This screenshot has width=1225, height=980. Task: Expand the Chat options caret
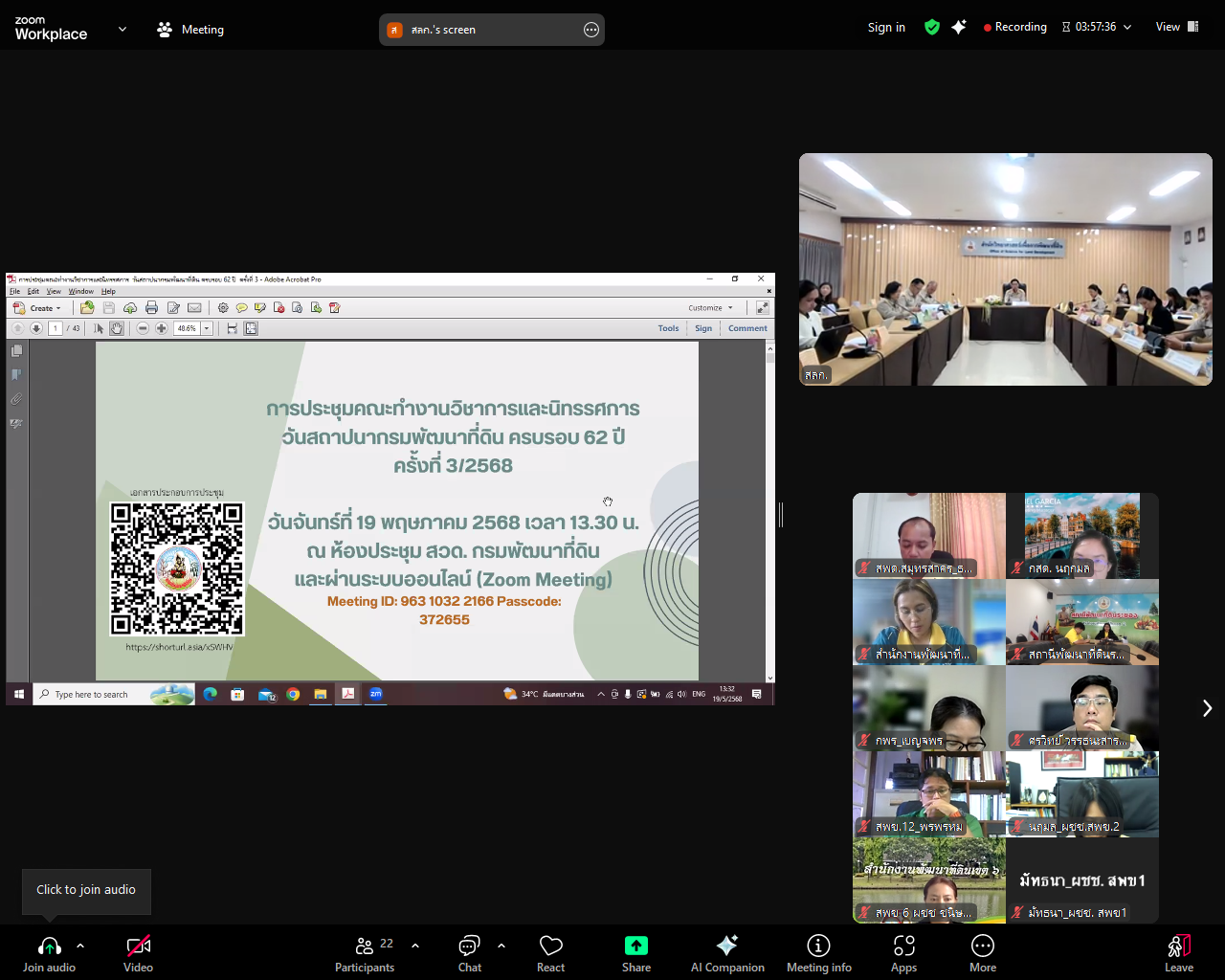pyautogui.click(x=501, y=946)
